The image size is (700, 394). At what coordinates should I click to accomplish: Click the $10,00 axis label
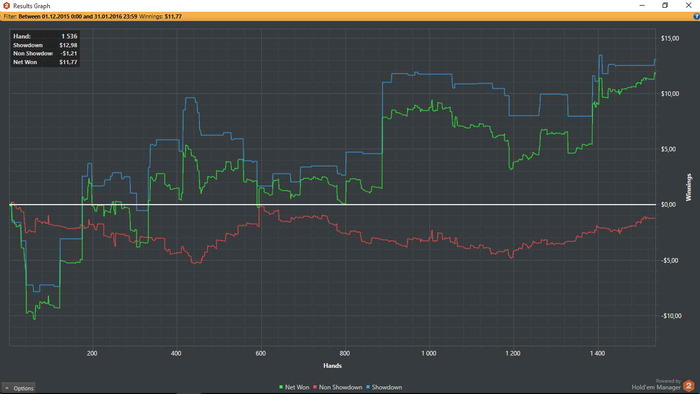coord(670,94)
